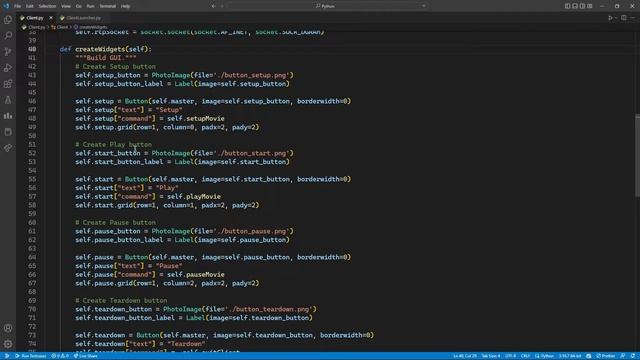Open the Manage gear in activity bar
Viewport: 640px width, 360px height.
tap(8, 344)
